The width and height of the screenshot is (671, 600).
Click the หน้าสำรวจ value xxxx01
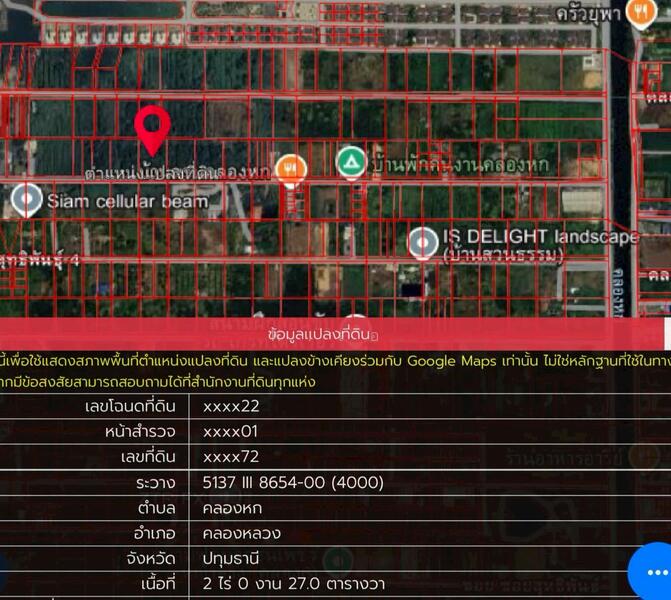(231, 432)
